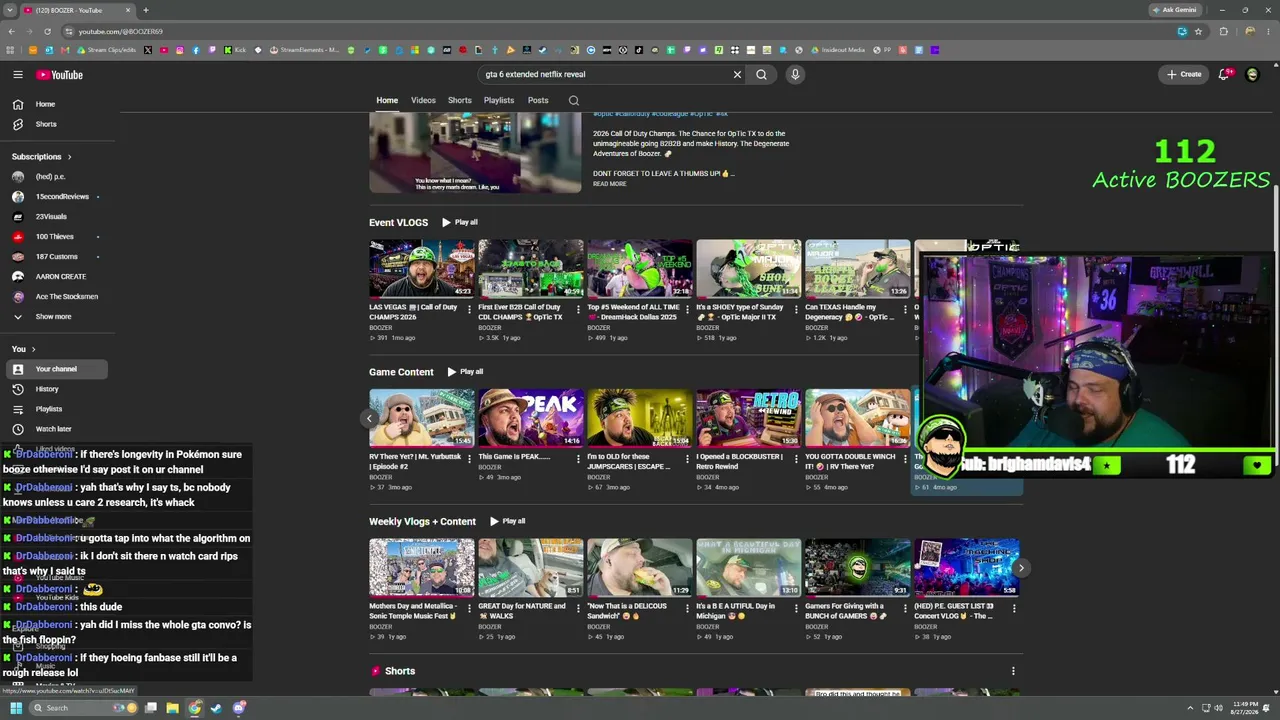The height and width of the screenshot is (720, 1280).
Task: Reload the page in Chrome
Action: coord(47,31)
